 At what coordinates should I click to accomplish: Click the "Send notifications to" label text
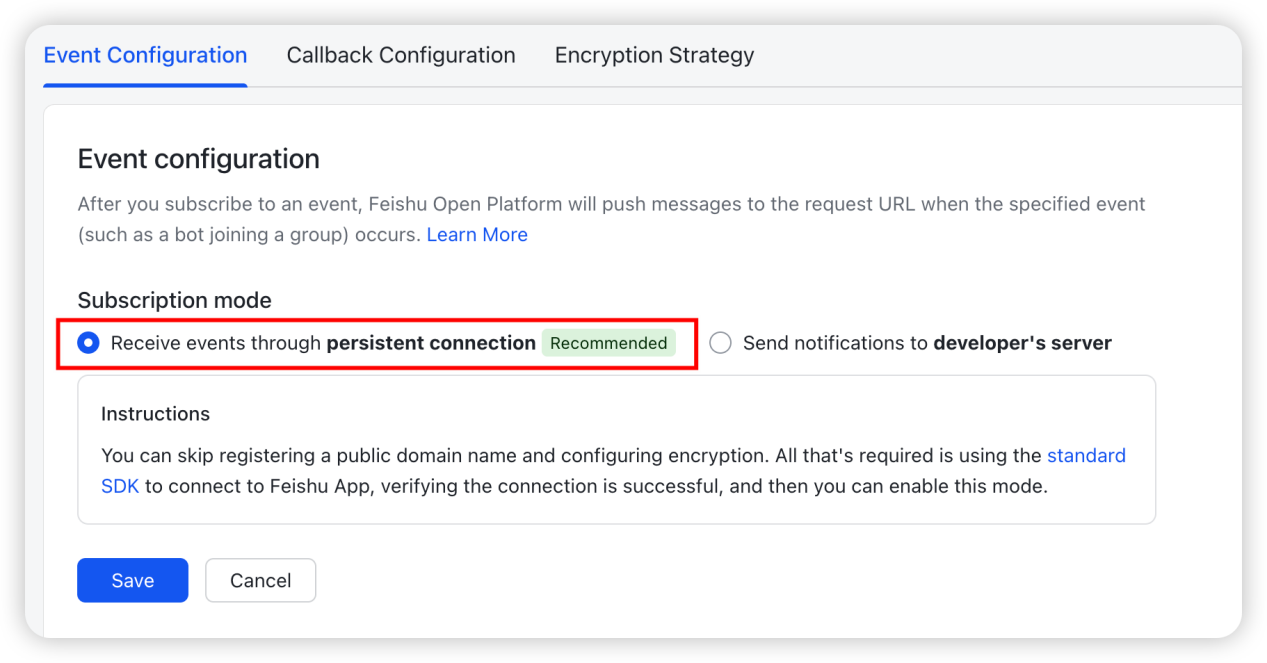coord(835,343)
